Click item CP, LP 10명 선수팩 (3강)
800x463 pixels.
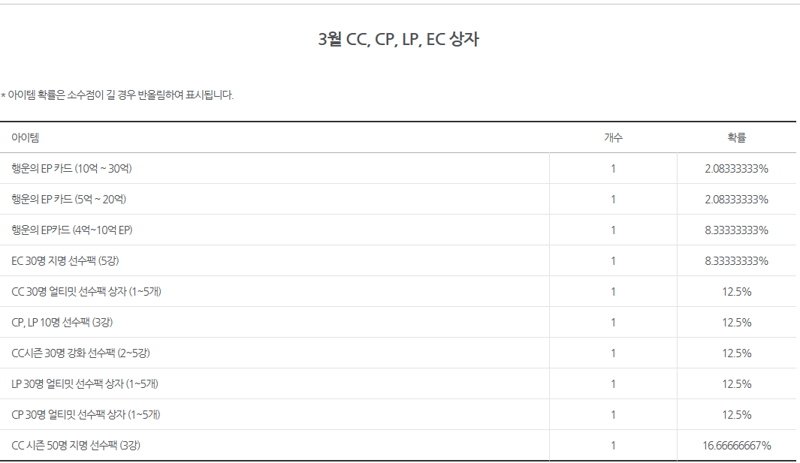tap(62, 322)
